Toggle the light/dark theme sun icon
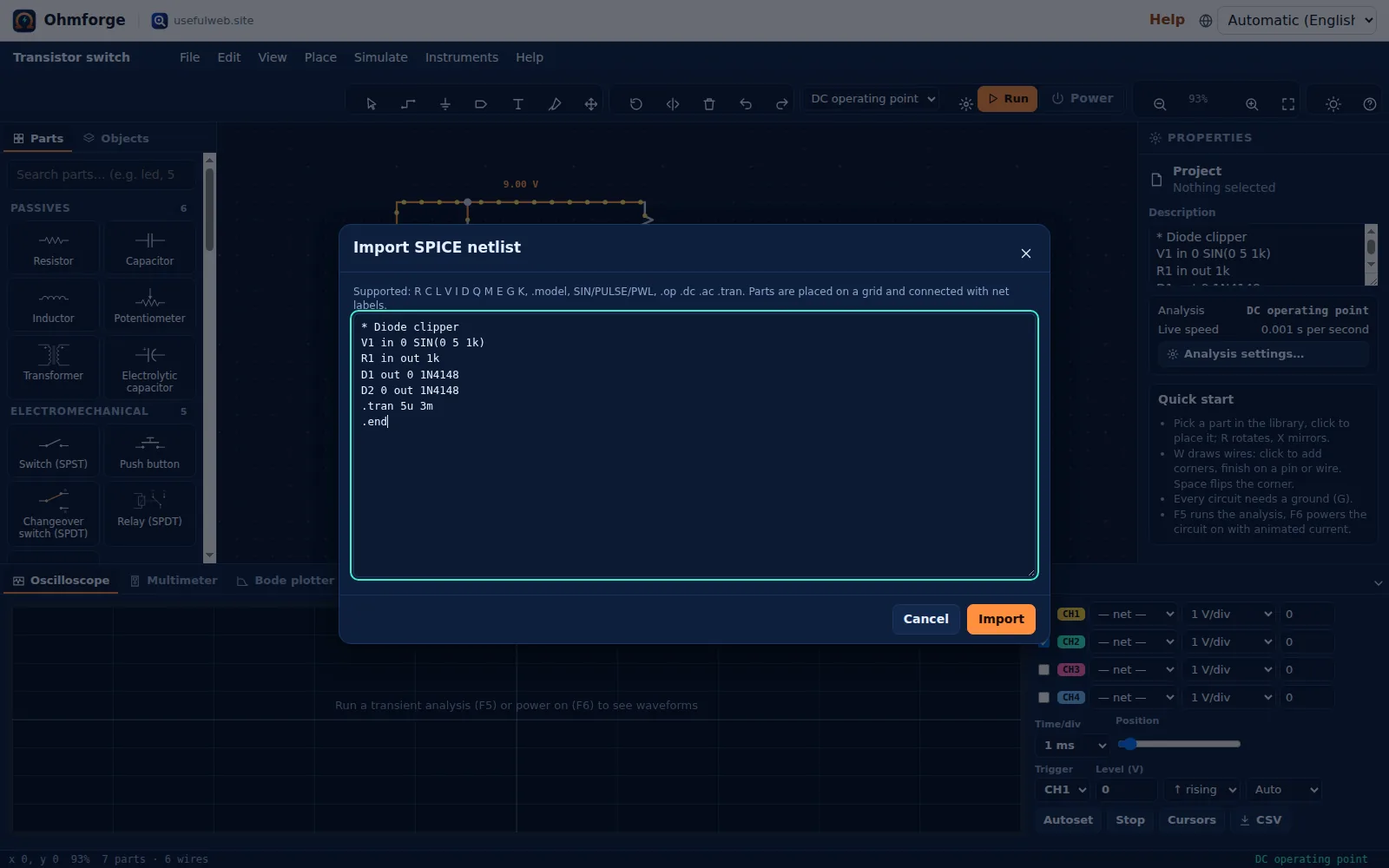Image resolution: width=1389 pixels, height=868 pixels. click(x=1333, y=104)
